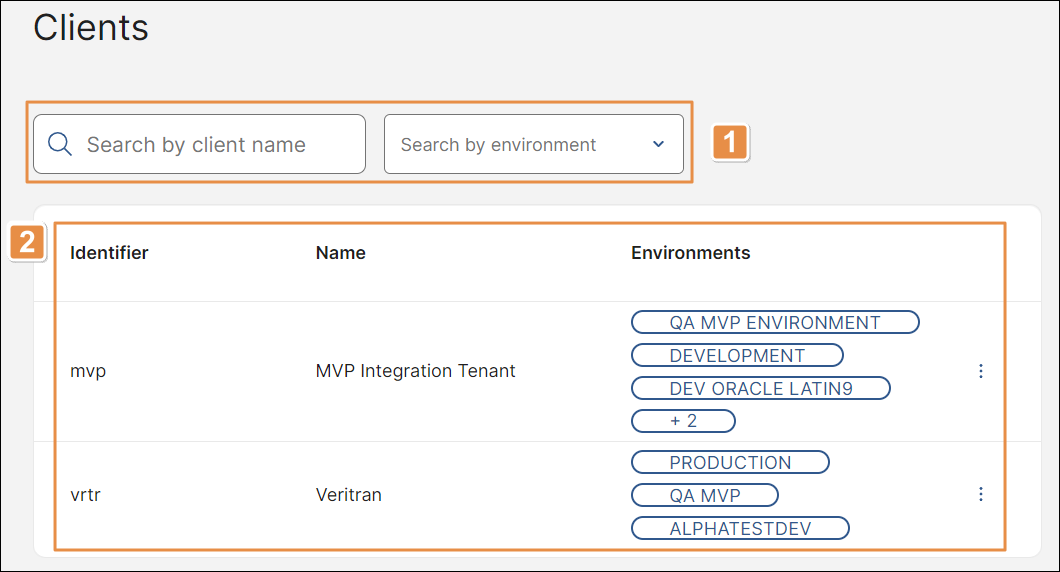Click the Environments column header
The image size is (1060, 572).
(690, 253)
